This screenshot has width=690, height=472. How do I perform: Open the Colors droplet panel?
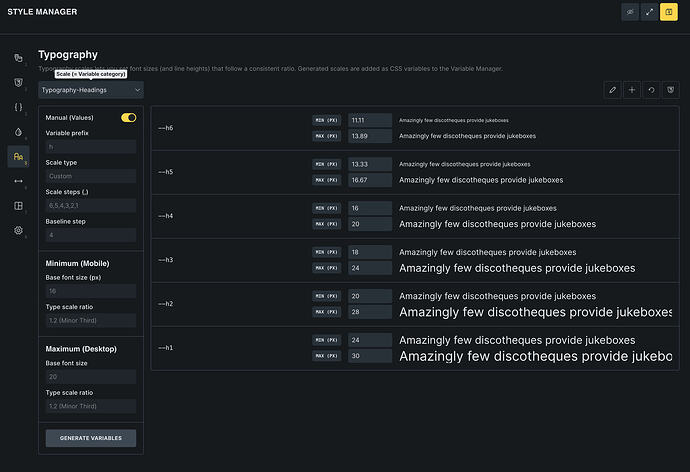point(18,132)
